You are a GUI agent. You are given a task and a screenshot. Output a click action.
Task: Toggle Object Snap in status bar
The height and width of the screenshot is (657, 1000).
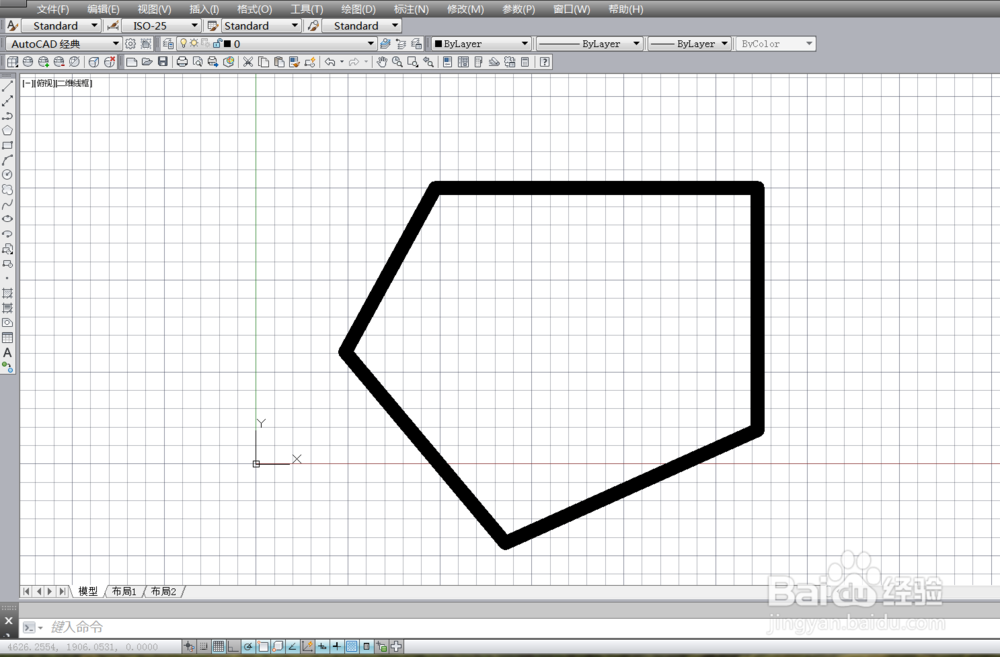point(263,646)
